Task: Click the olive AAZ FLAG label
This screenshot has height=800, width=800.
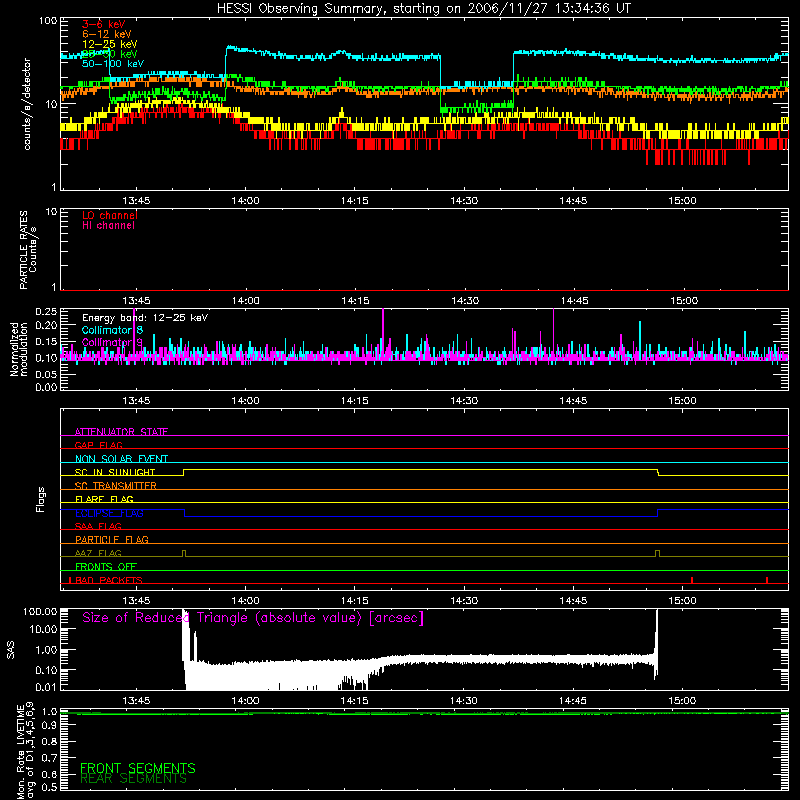Action: pyautogui.click(x=98, y=553)
